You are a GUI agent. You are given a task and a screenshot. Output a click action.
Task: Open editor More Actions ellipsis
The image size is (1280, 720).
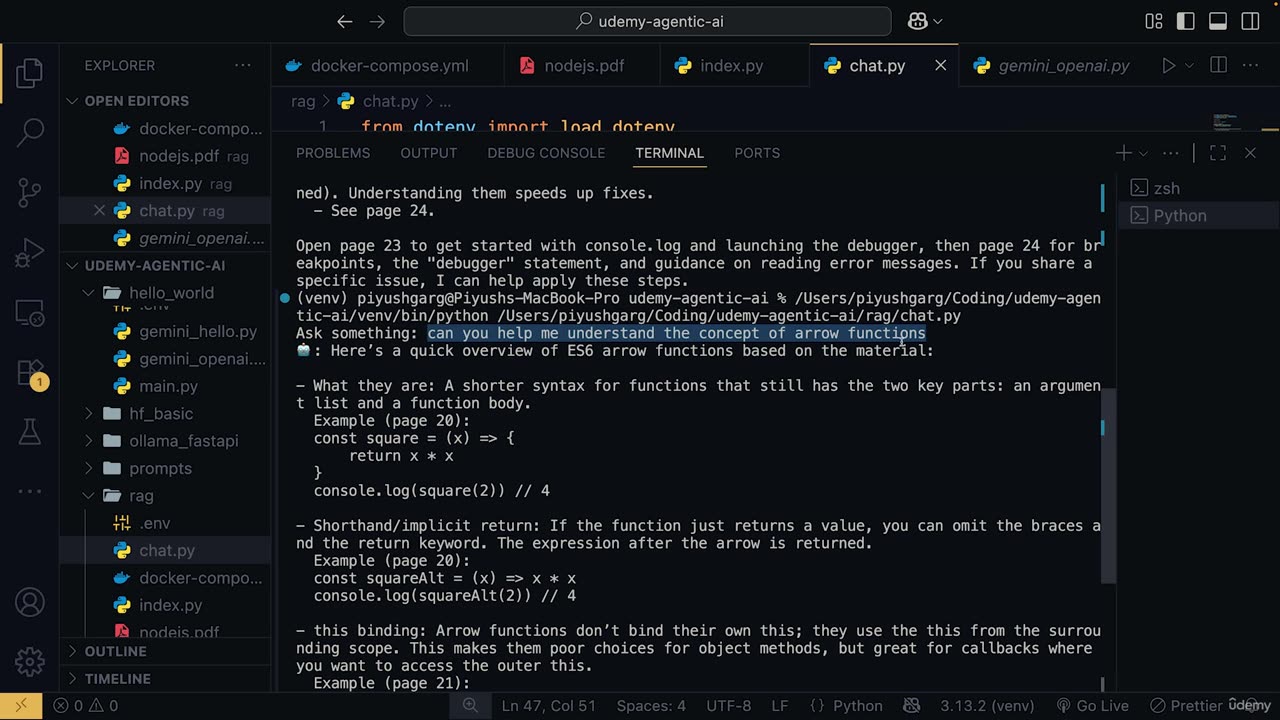pos(1250,65)
